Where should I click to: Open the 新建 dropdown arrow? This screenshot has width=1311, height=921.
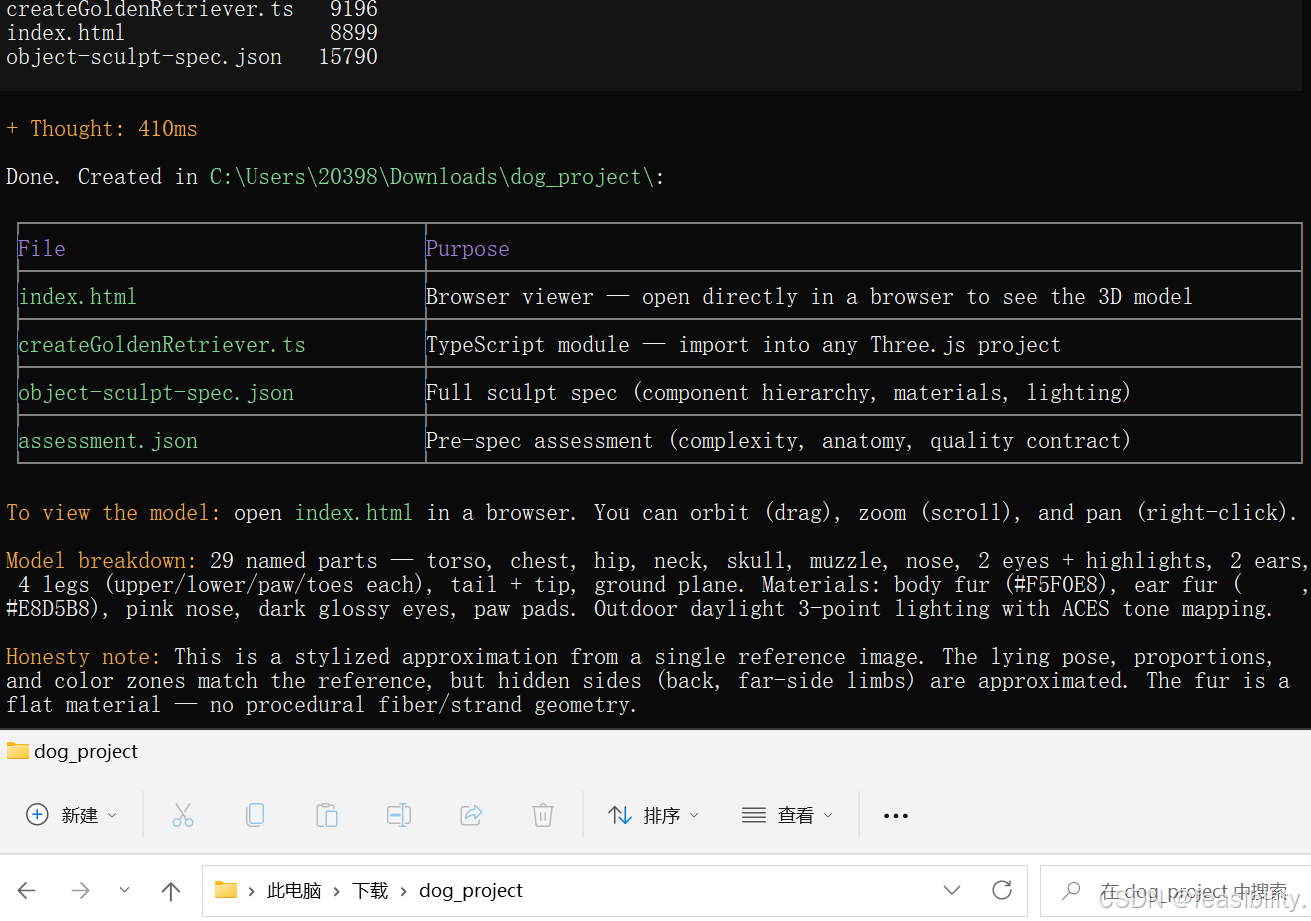pos(112,816)
